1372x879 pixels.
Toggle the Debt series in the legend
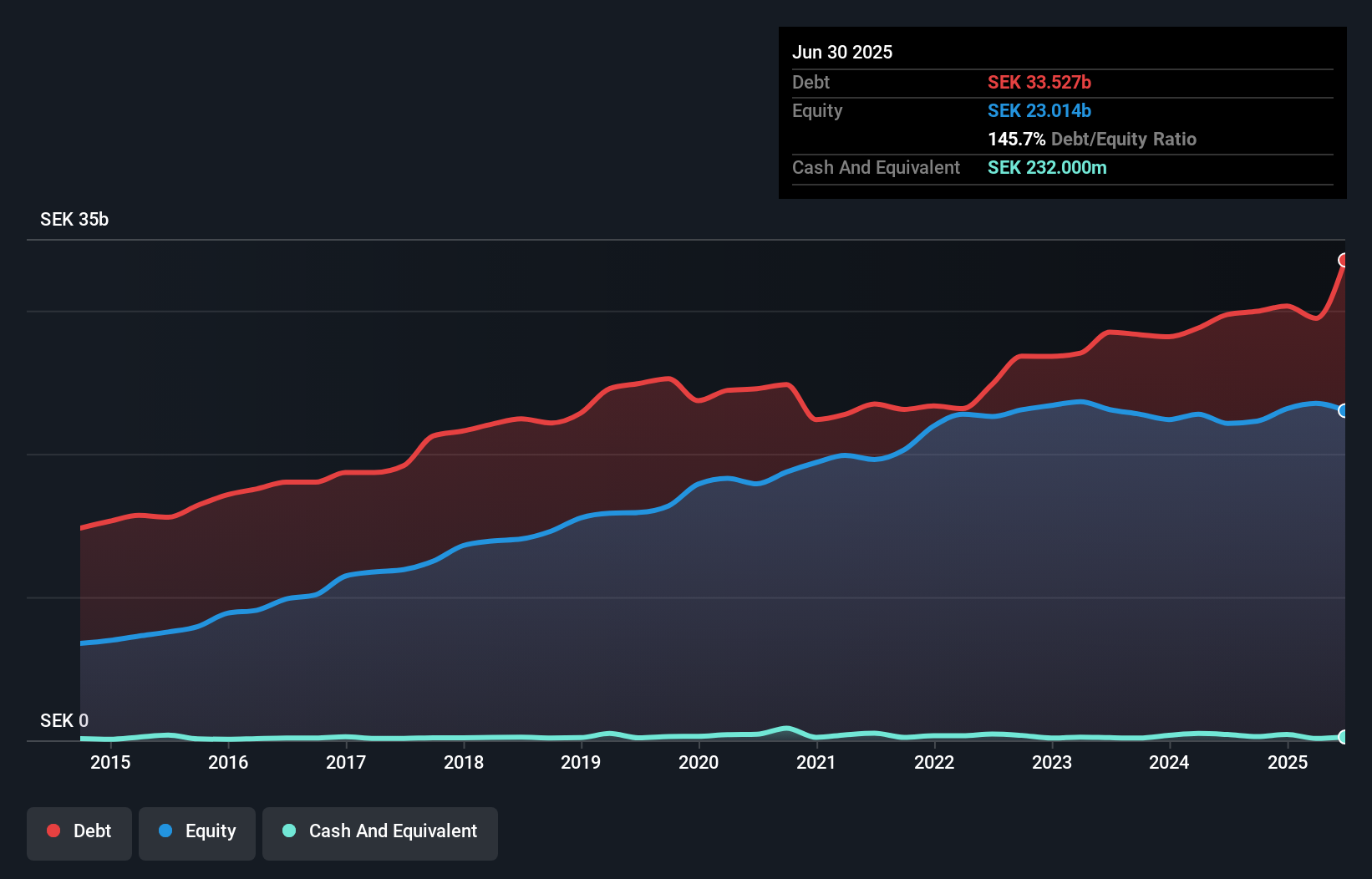[79, 832]
